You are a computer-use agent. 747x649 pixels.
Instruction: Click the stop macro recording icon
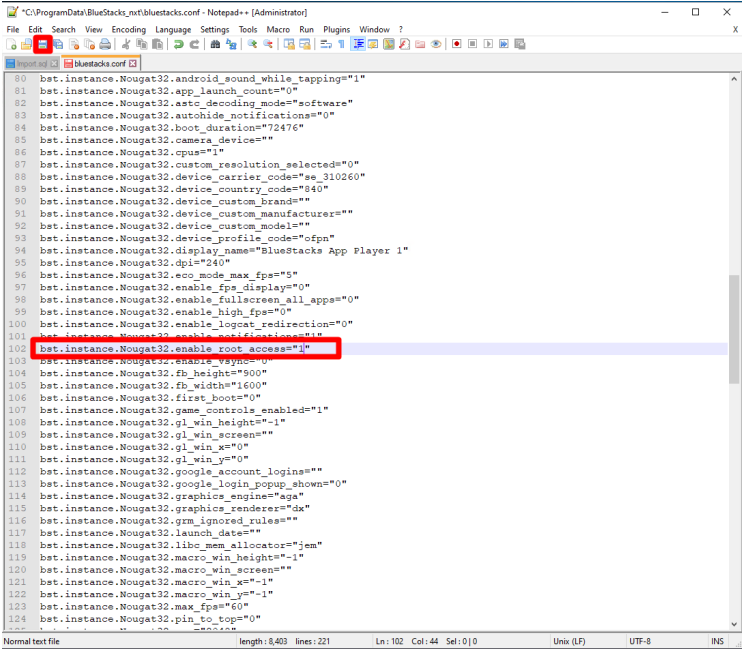click(473, 44)
